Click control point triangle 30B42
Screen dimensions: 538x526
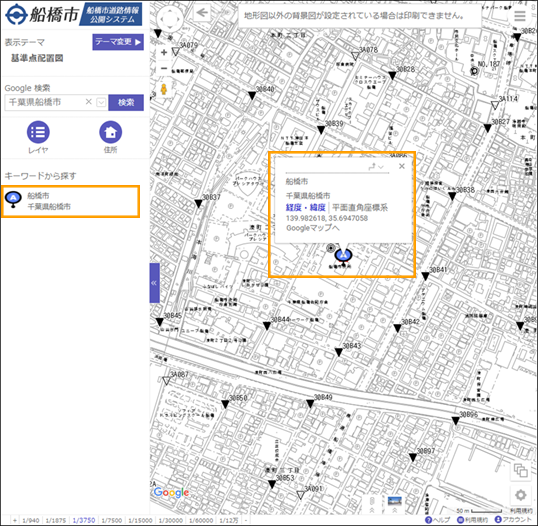coord(397,328)
